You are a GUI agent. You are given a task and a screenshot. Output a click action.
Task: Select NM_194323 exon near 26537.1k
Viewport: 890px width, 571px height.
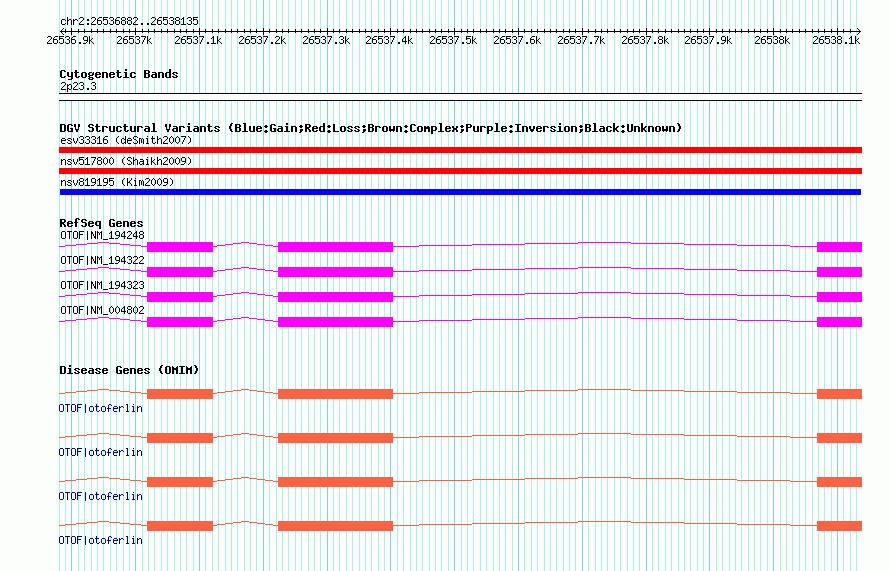(x=180, y=297)
